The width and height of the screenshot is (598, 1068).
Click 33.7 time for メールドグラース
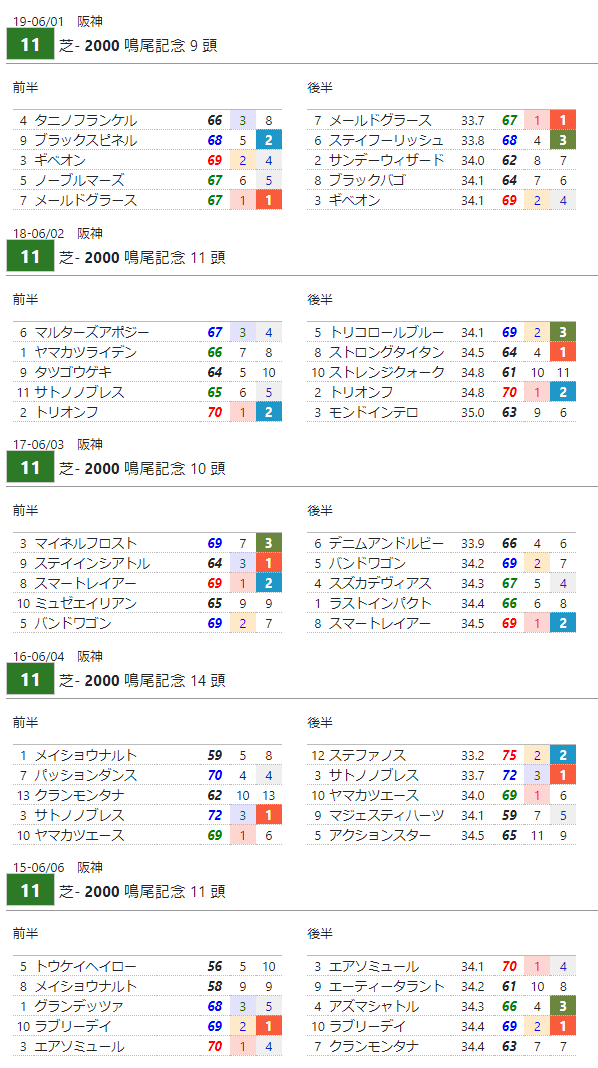473,121
